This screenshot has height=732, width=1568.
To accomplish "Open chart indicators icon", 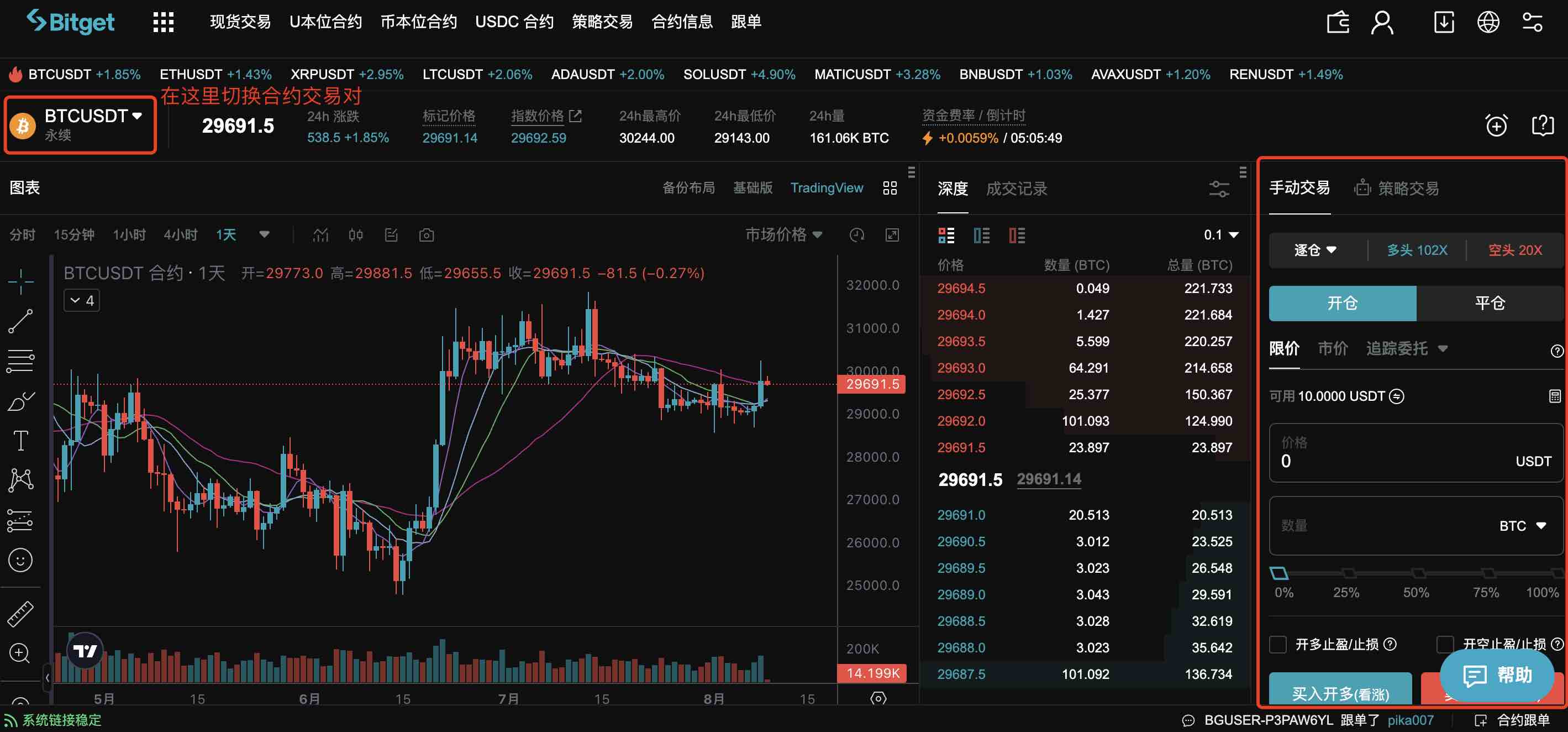I will (x=321, y=235).
